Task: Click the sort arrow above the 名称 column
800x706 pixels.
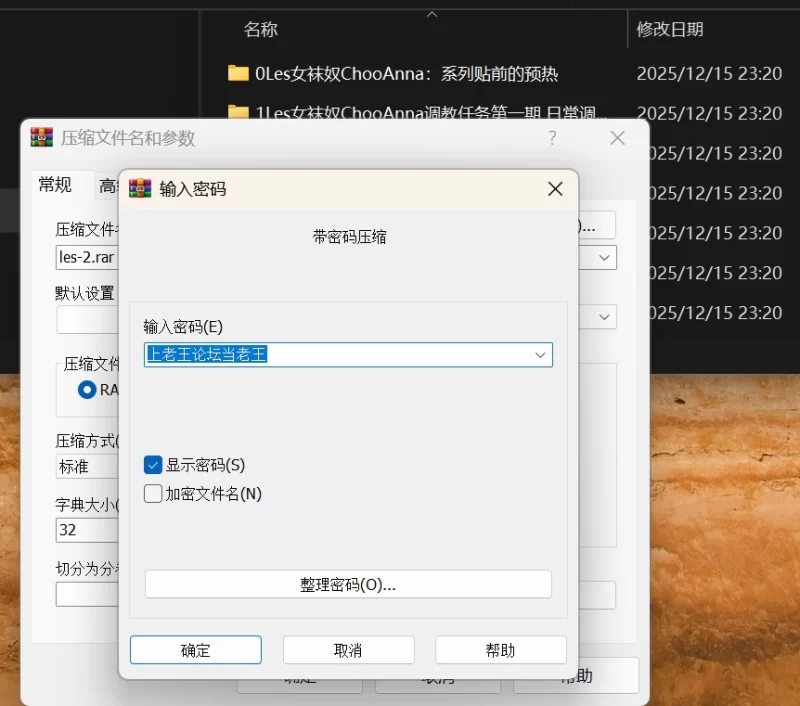Action: click(x=432, y=14)
